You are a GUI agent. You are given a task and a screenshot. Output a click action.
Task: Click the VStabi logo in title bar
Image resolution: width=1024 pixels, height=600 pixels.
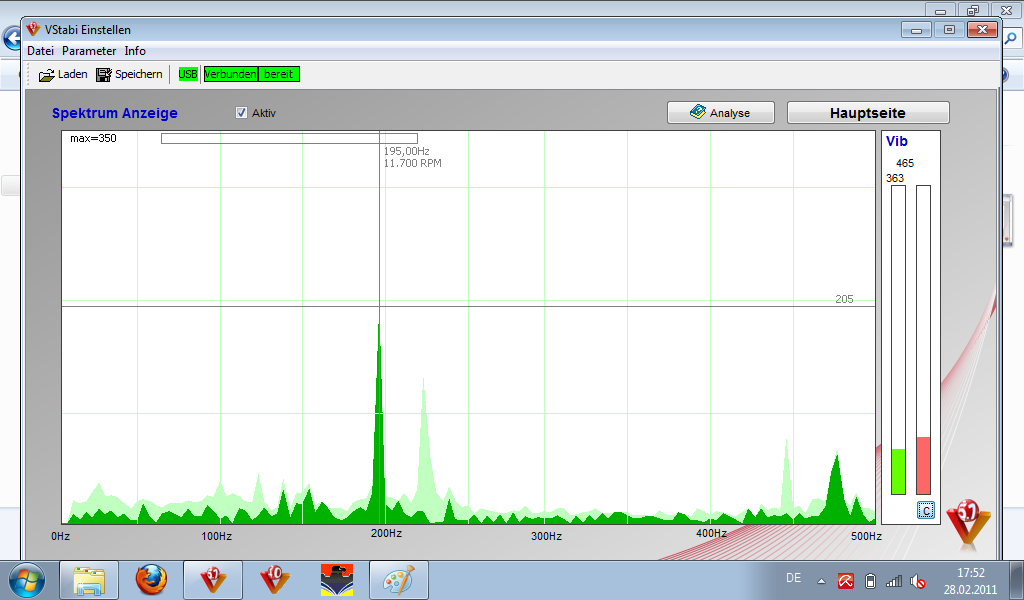[34, 29]
